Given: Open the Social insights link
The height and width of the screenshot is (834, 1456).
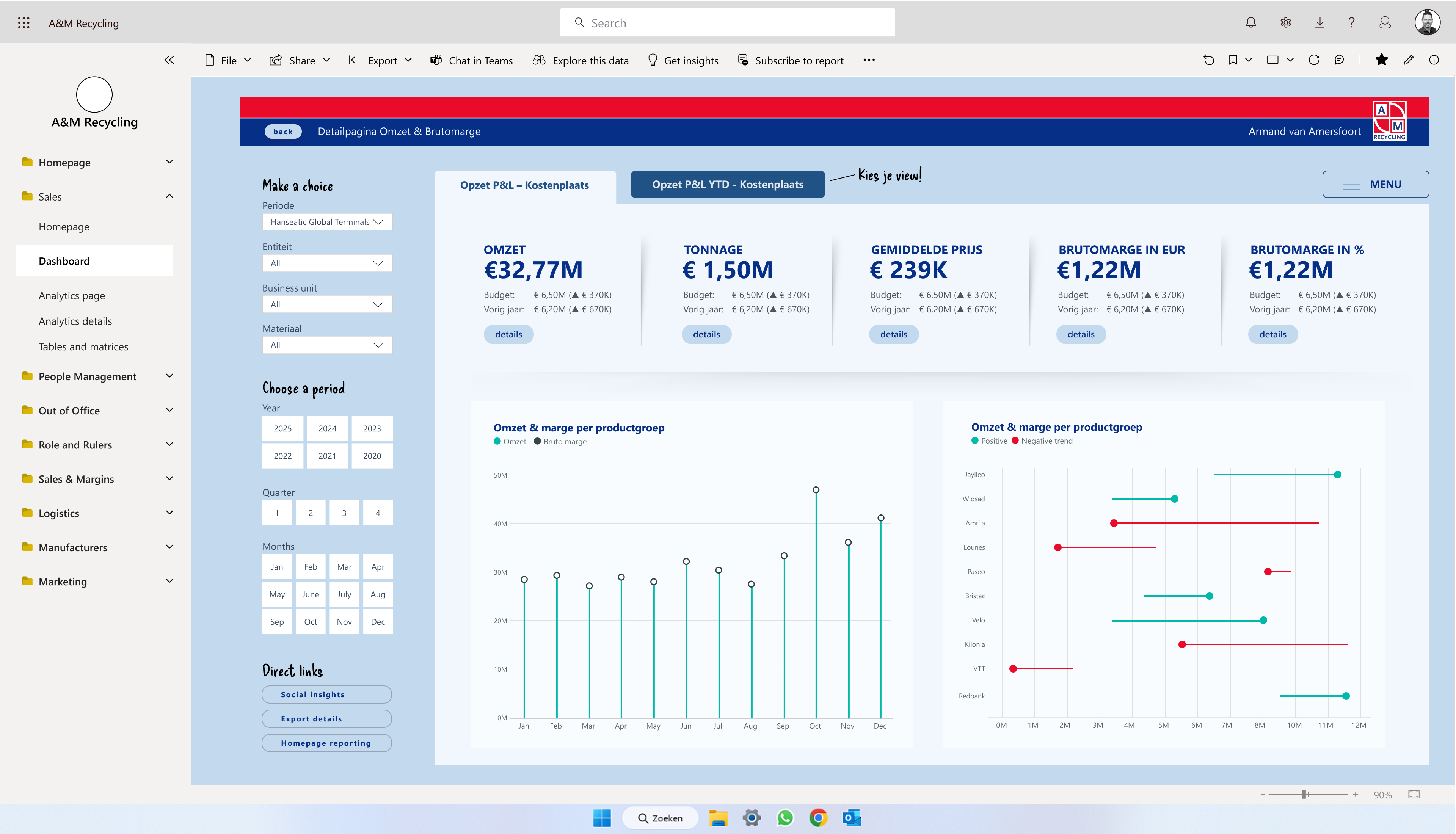Looking at the screenshot, I should coord(326,694).
